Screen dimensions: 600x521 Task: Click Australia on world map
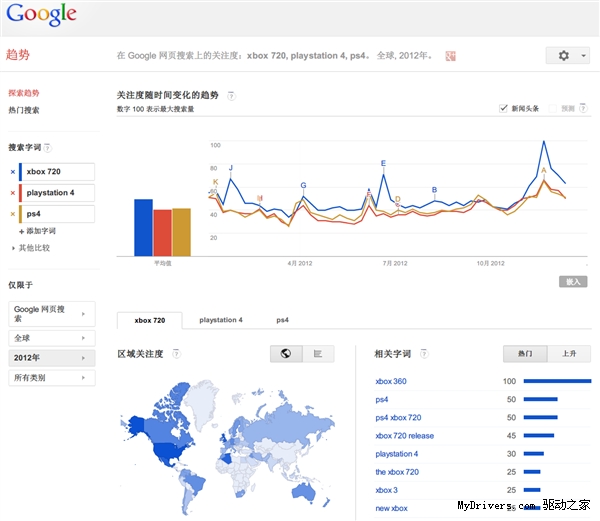[304, 492]
